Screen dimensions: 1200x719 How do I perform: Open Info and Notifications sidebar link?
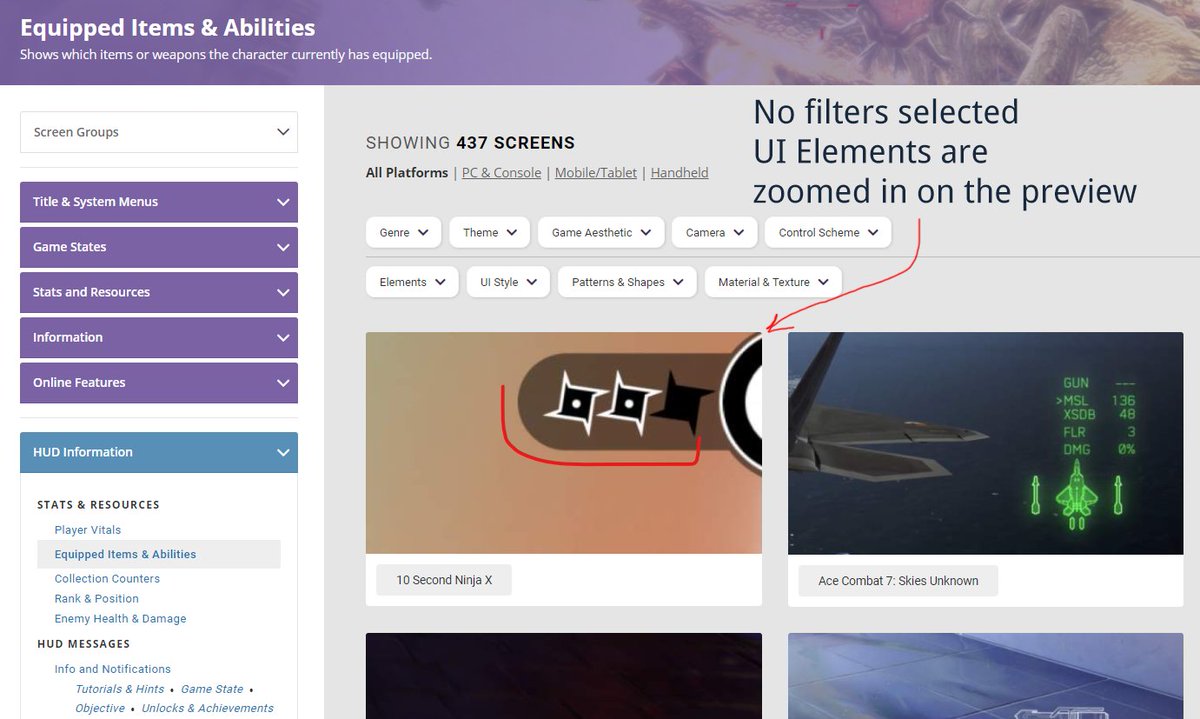point(113,669)
